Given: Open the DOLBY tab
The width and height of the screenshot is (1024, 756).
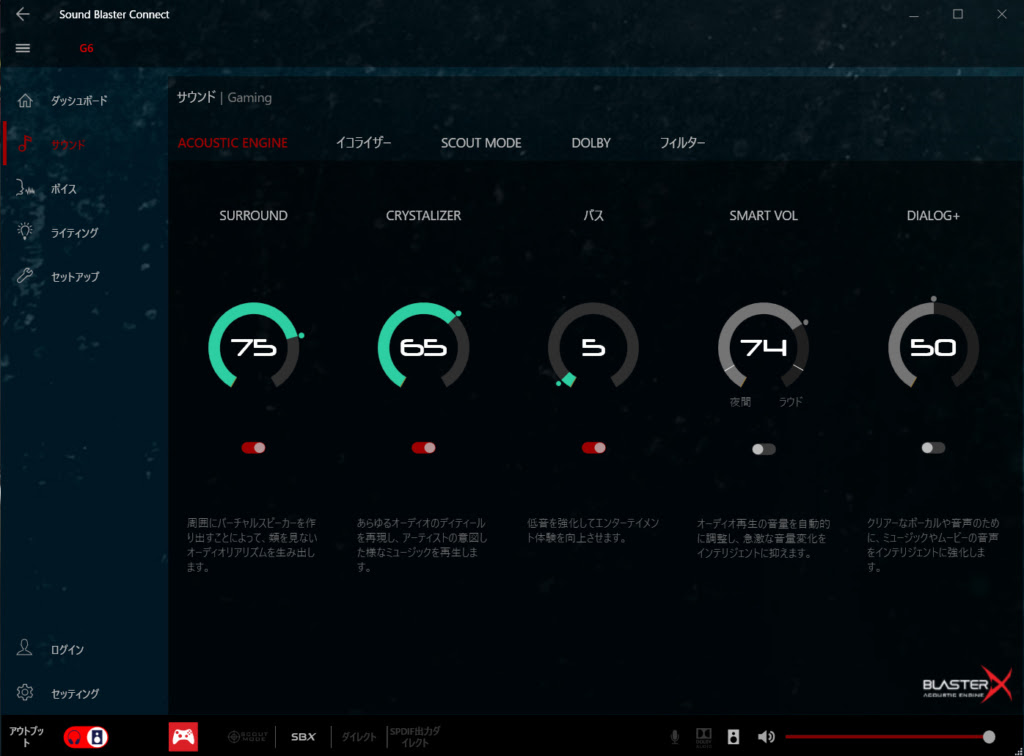Looking at the screenshot, I should pyautogui.click(x=591, y=143).
